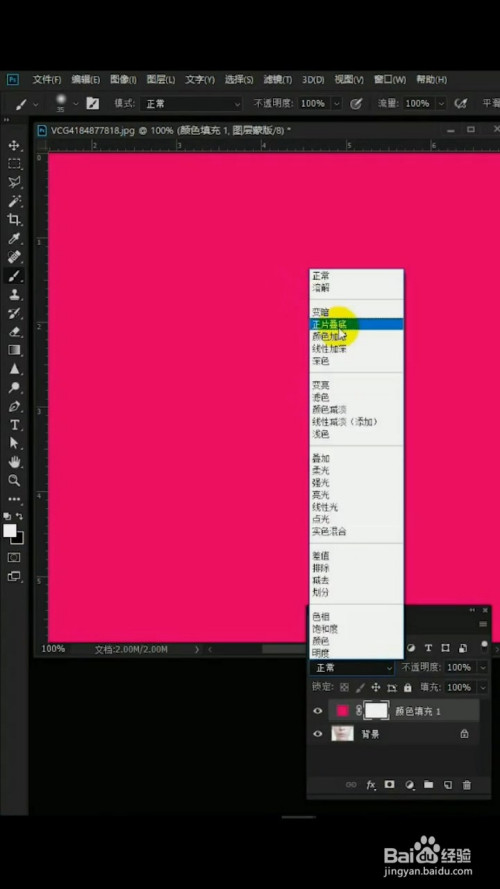
Task: Create a new layer from Layers panel
Action: (x=447, y=785)
